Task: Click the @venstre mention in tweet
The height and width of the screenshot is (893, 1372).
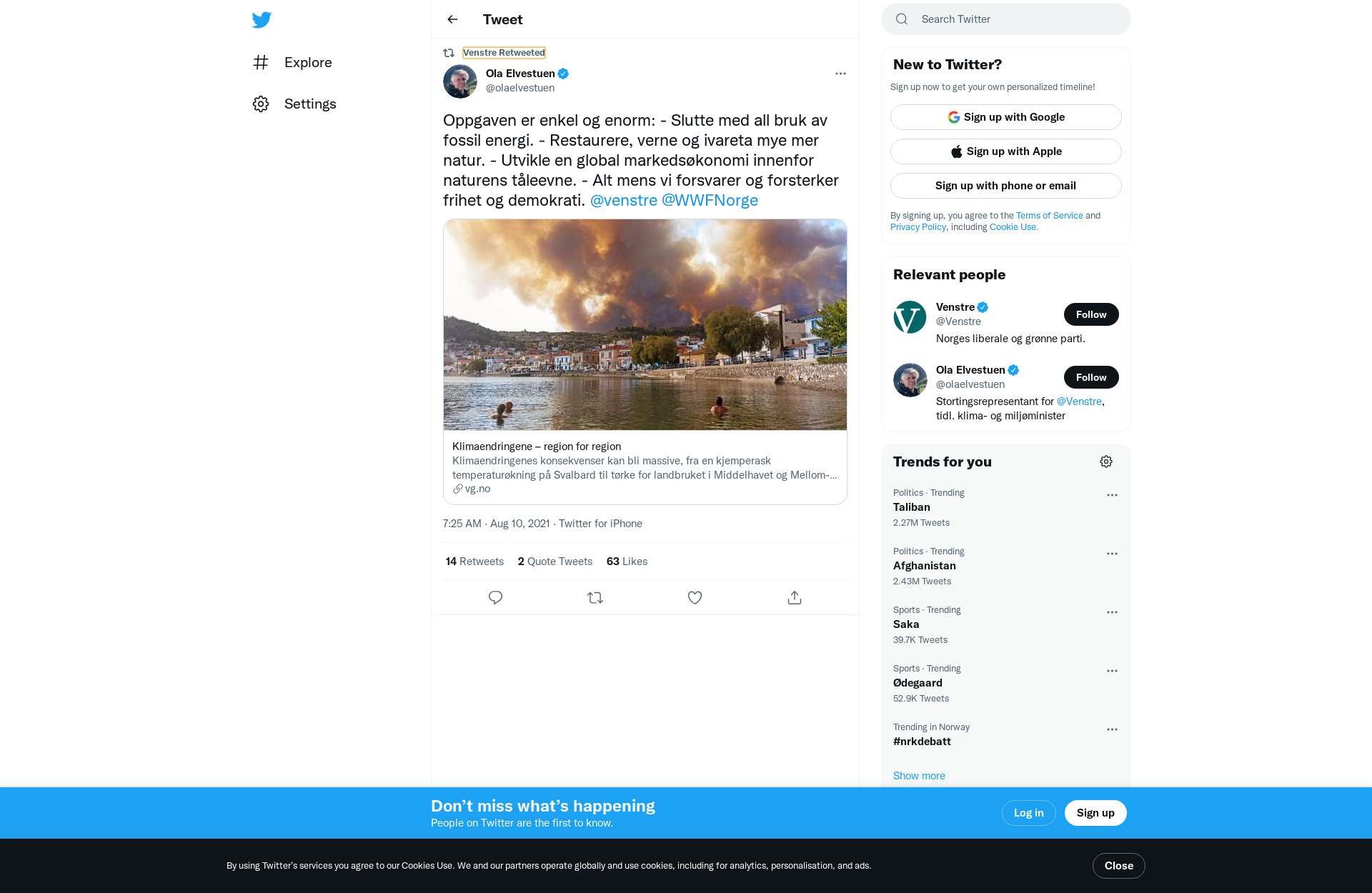Action: 624,200
